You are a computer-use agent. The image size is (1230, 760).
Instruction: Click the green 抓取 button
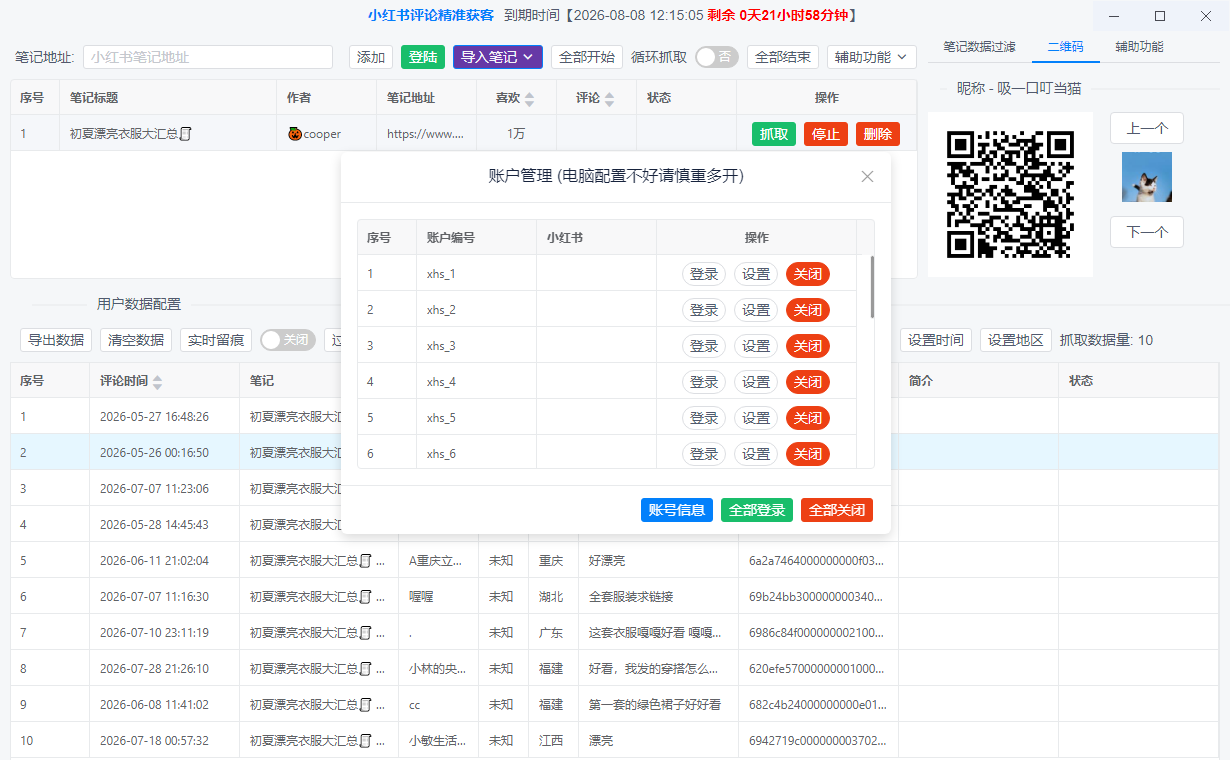[774, 134]
